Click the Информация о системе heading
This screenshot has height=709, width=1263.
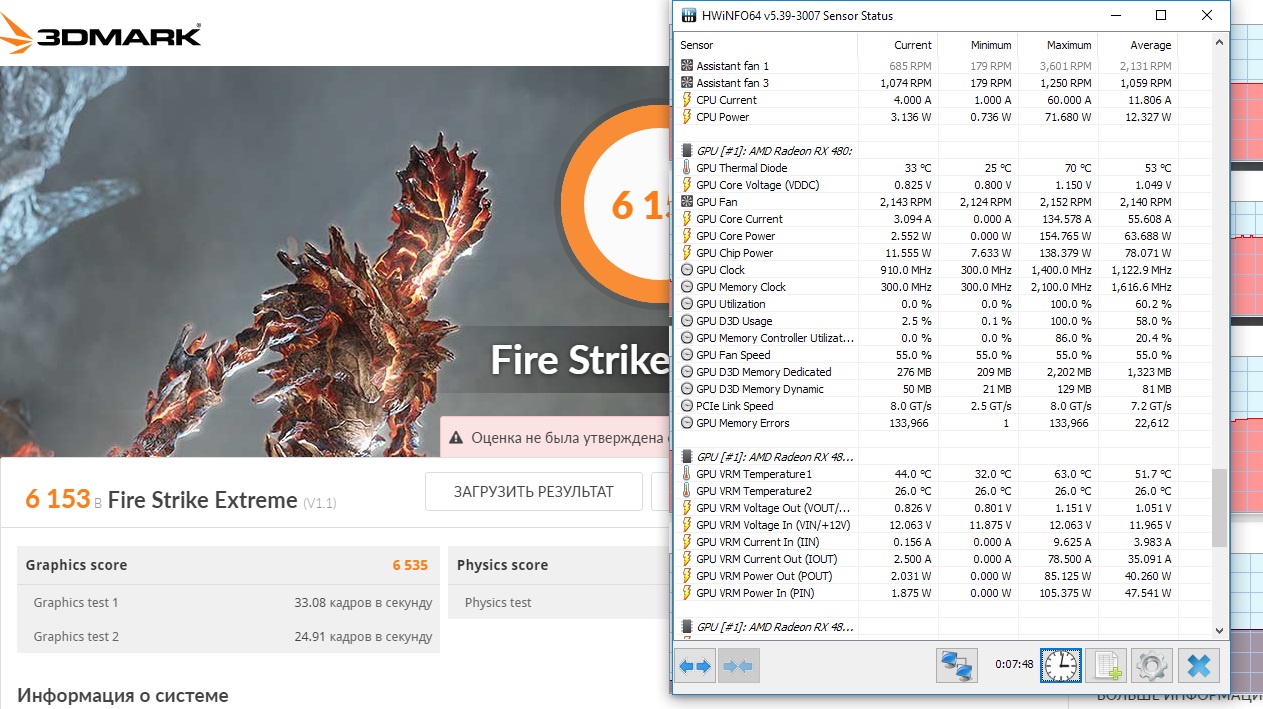click(x=123, y=695)
